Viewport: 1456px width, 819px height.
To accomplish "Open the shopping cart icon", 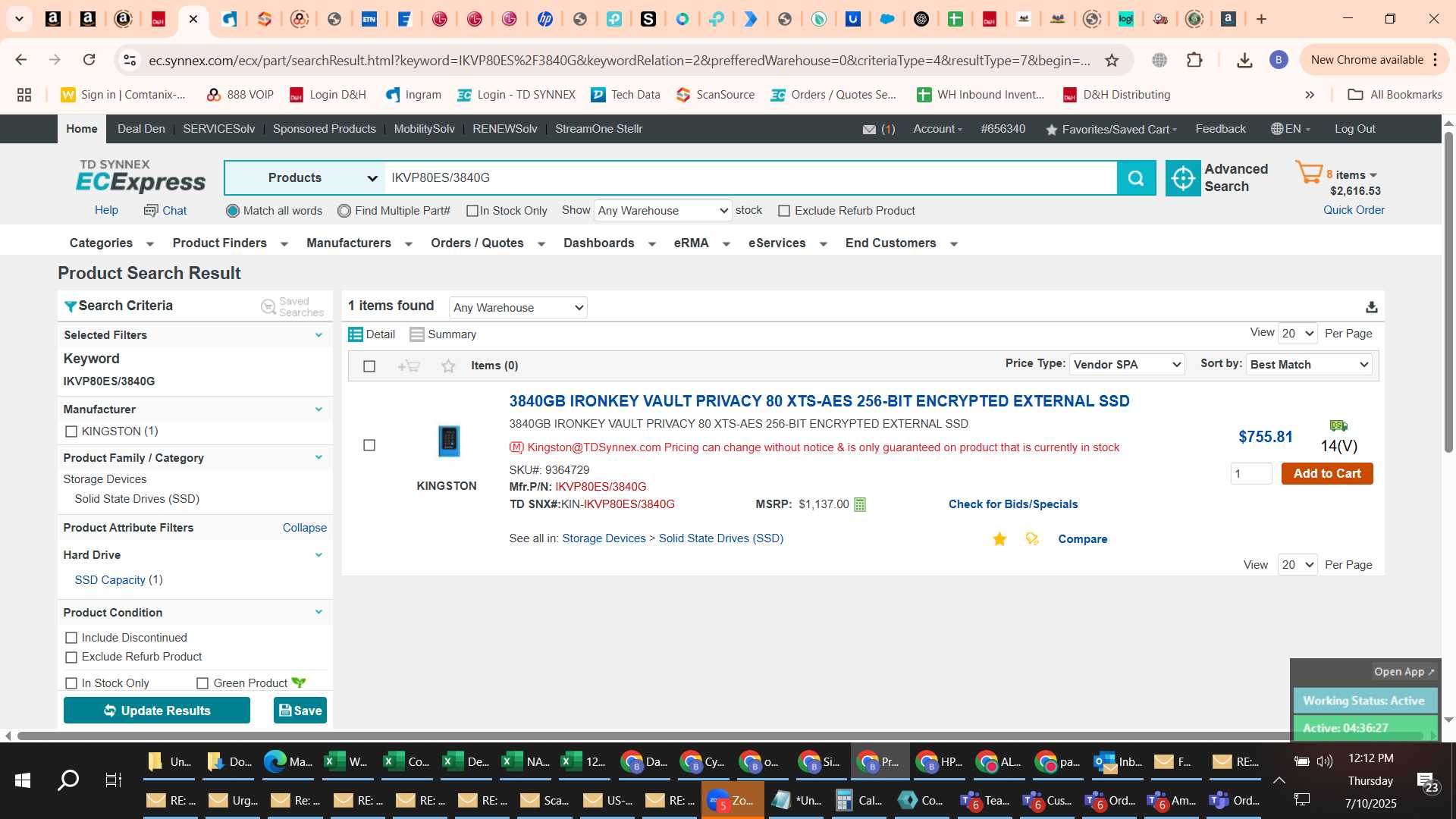I will pyautogui.click(x=1309, y=172).
